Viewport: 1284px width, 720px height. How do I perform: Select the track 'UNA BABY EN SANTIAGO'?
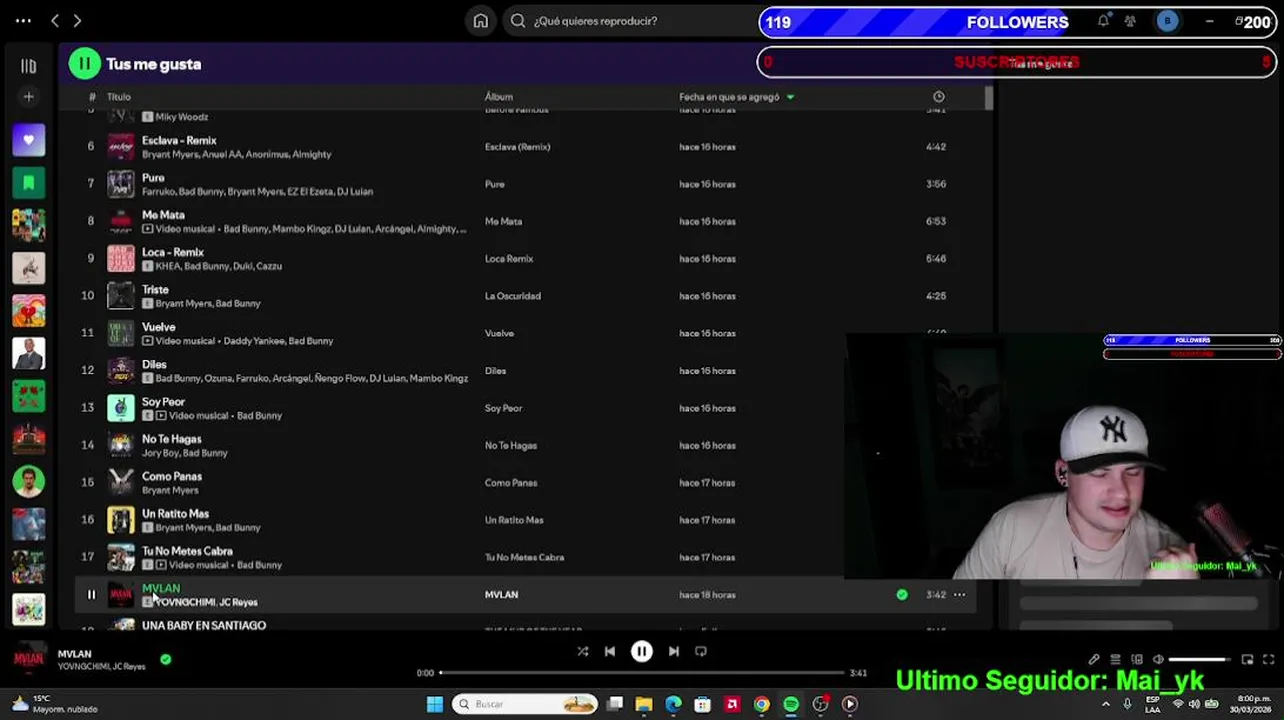coord(204,625)
